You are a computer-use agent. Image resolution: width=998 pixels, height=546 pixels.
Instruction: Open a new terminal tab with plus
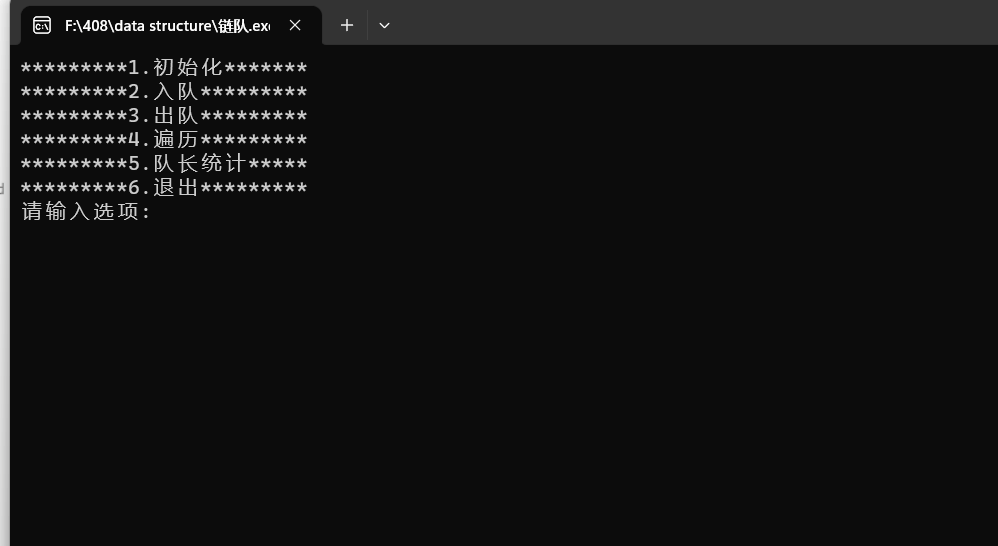[x=347, y=25]
